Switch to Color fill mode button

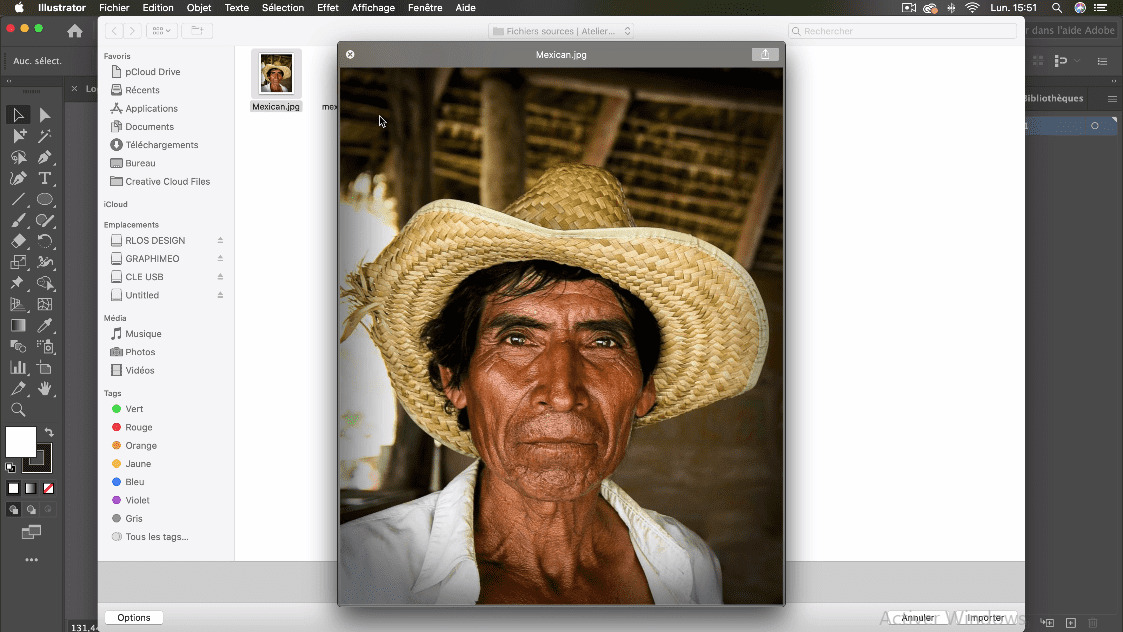tap(14, 489)
